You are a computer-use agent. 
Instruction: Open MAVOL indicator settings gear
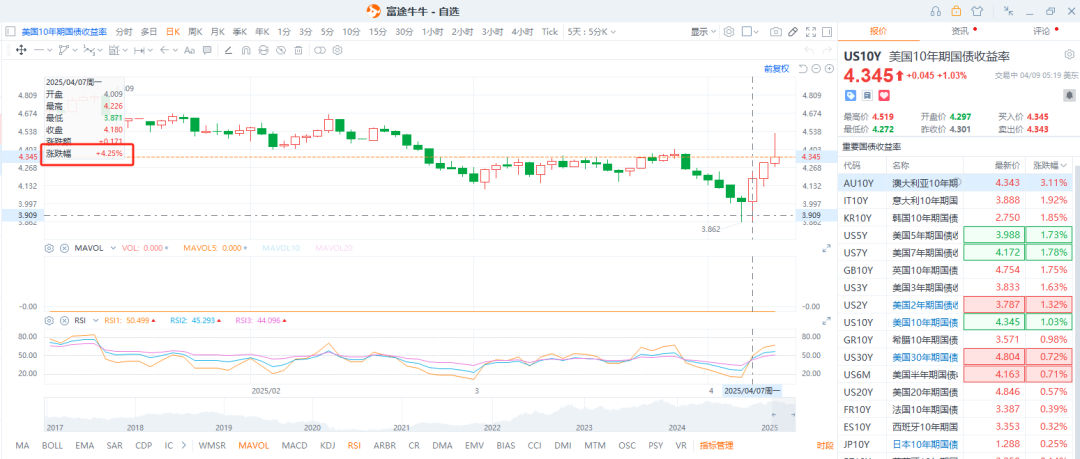point(50,248)
